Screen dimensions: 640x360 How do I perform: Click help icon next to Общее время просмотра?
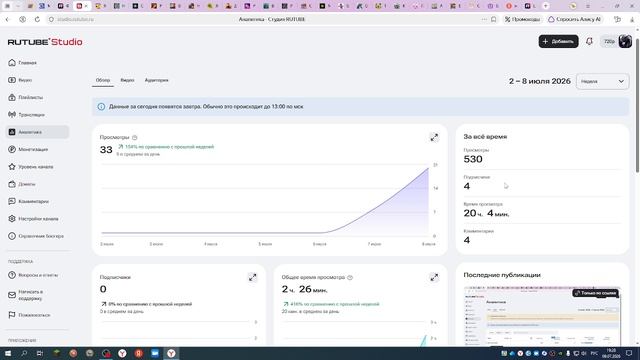click(350, 278)
